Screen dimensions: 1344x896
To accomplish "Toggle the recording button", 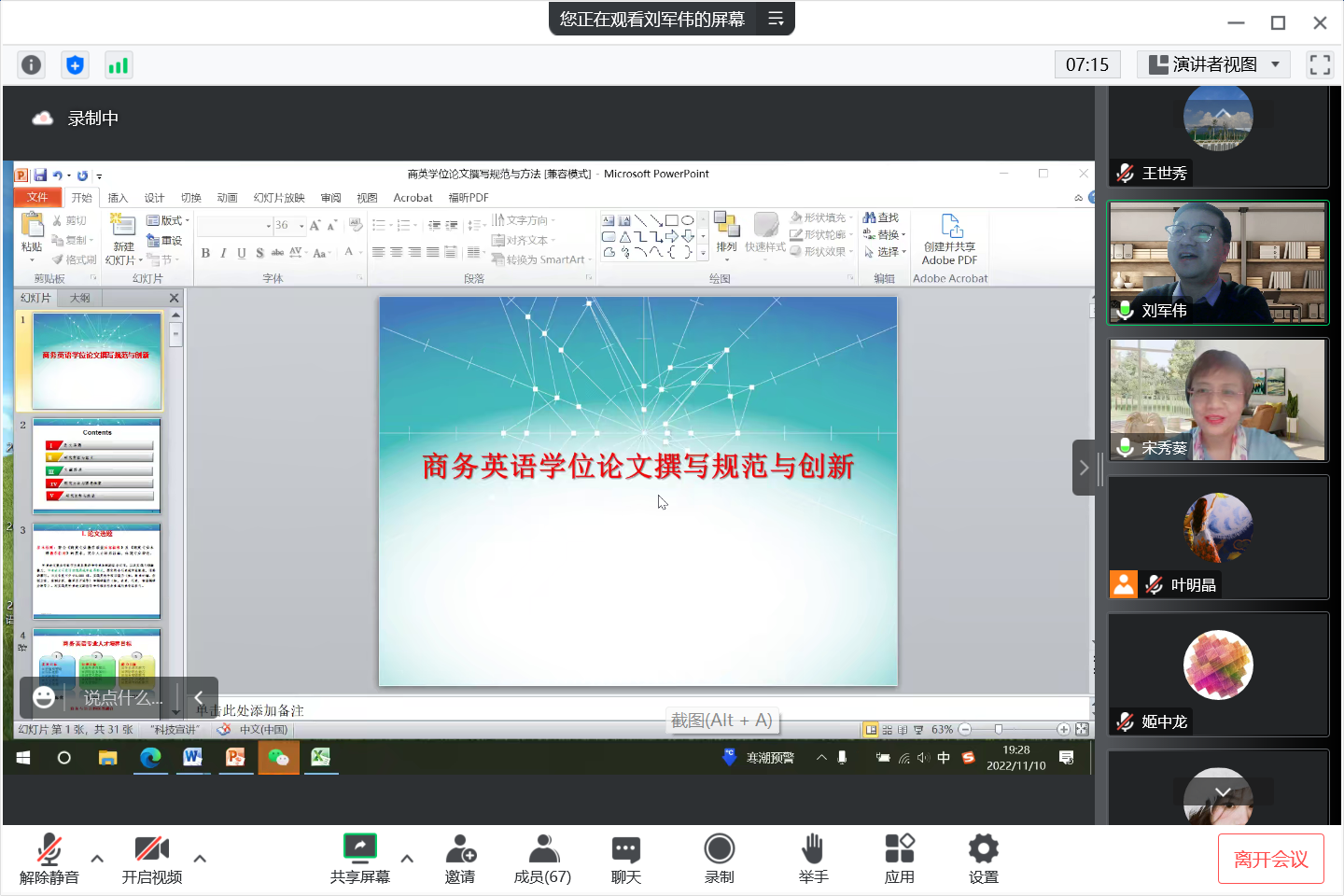I will click(719, 858).
